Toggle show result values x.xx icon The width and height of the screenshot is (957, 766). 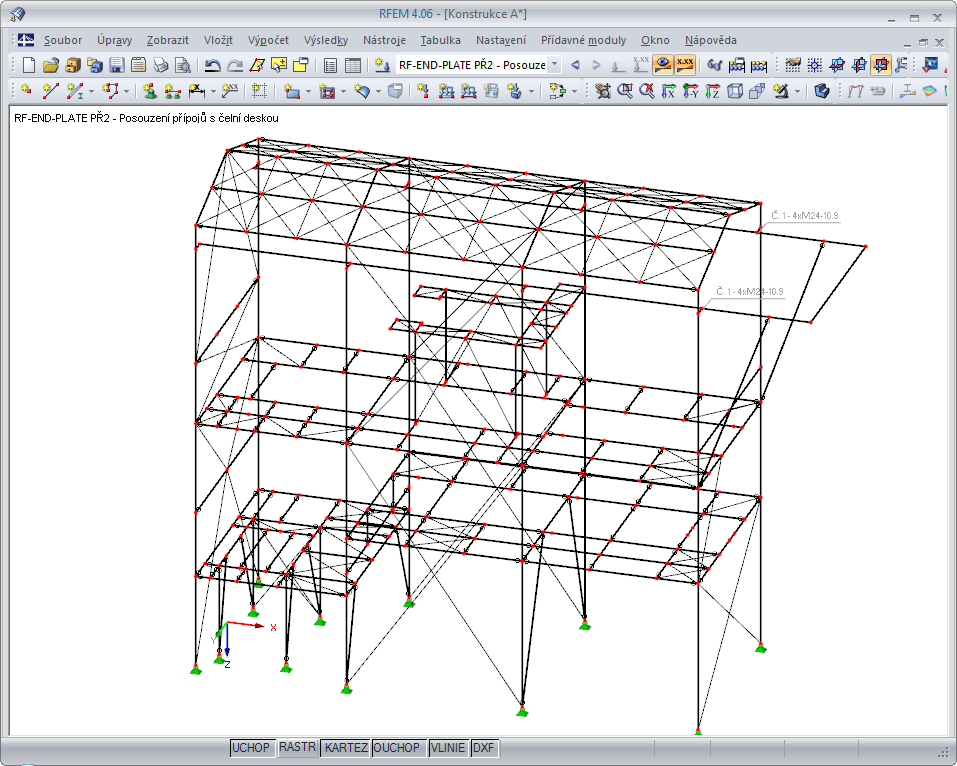(684, 64)
